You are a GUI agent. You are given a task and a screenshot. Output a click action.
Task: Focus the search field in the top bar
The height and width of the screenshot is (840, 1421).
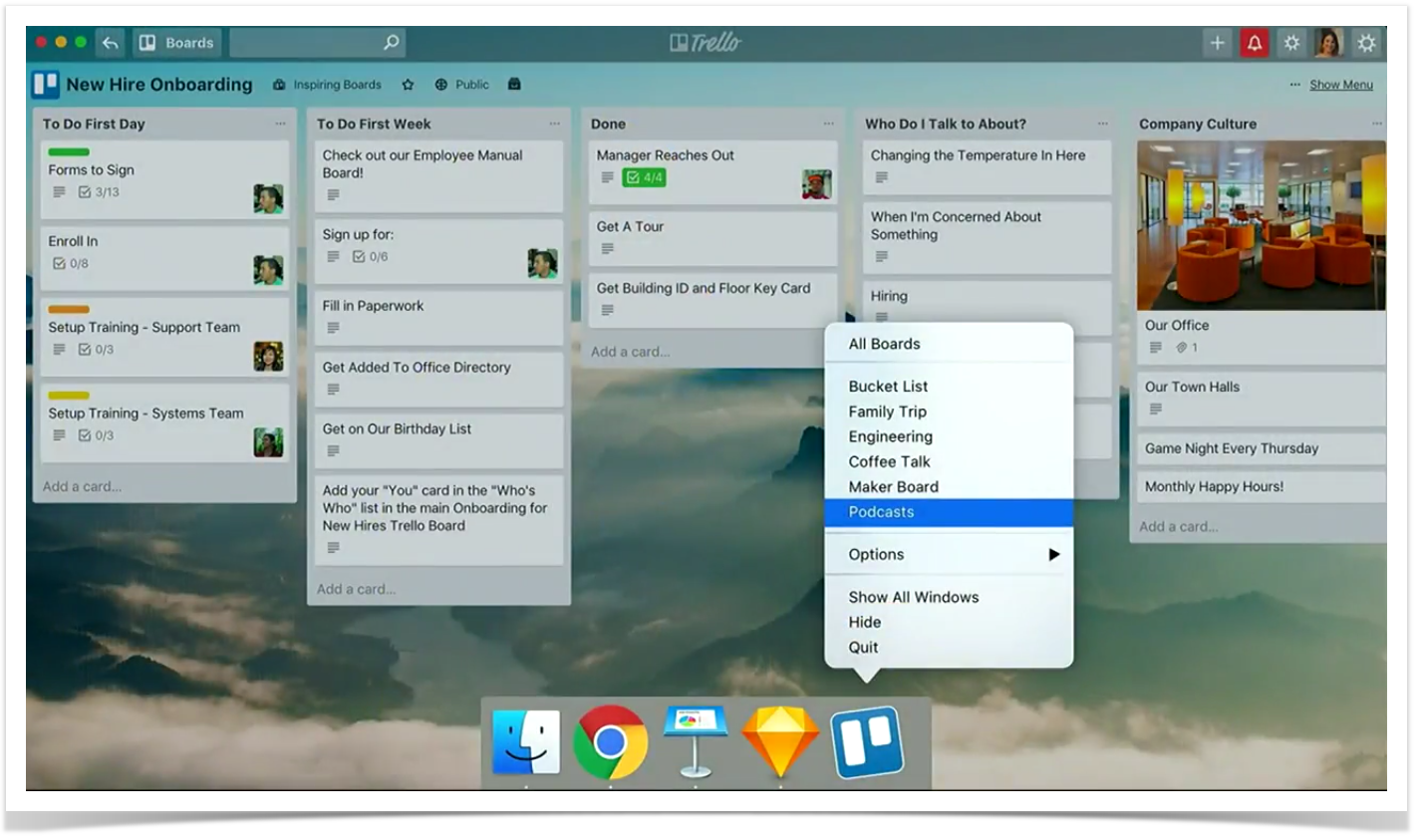pos(317,43)
